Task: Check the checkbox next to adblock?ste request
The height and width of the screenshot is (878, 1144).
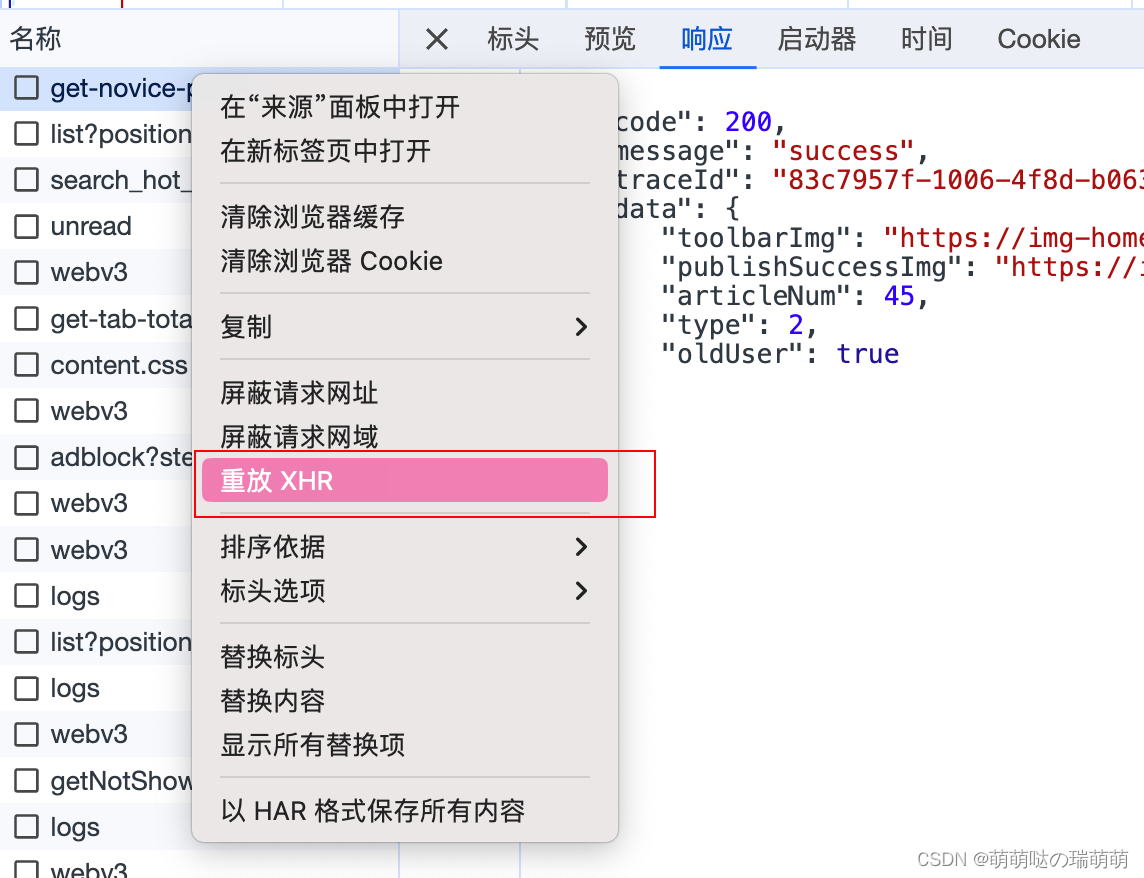Action: tap(26, 457)
